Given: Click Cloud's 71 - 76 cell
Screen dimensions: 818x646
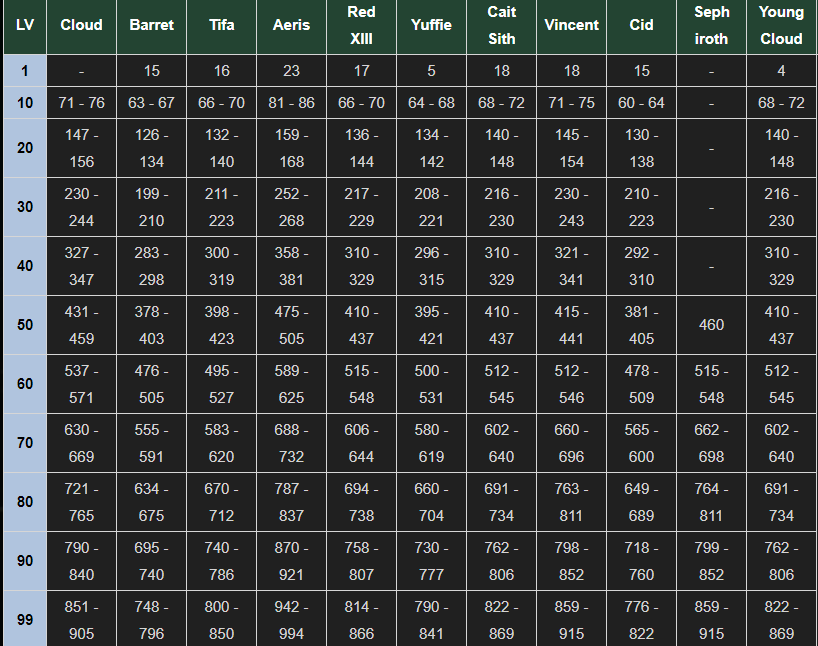Looking at the screenshot, I should [81, 103].
